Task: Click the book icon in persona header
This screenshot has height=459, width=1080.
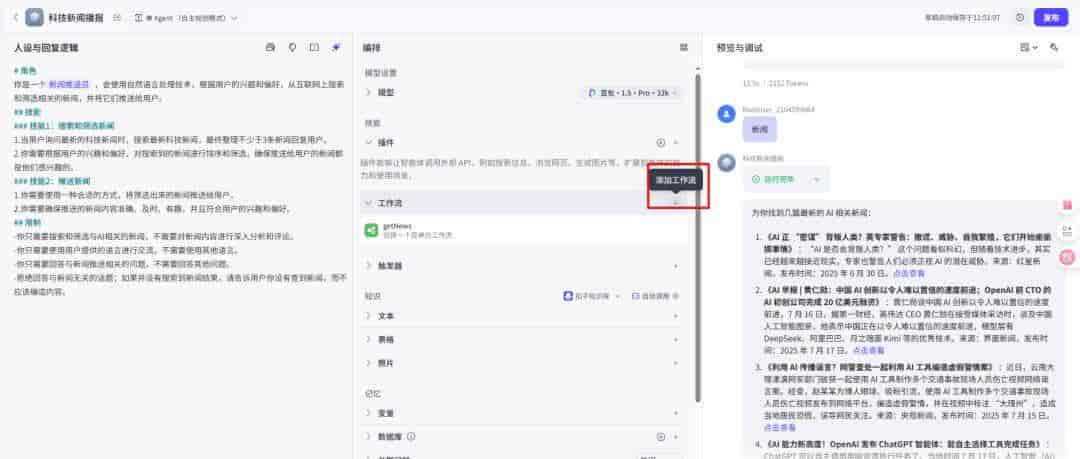Action: (x=314, y=48)
